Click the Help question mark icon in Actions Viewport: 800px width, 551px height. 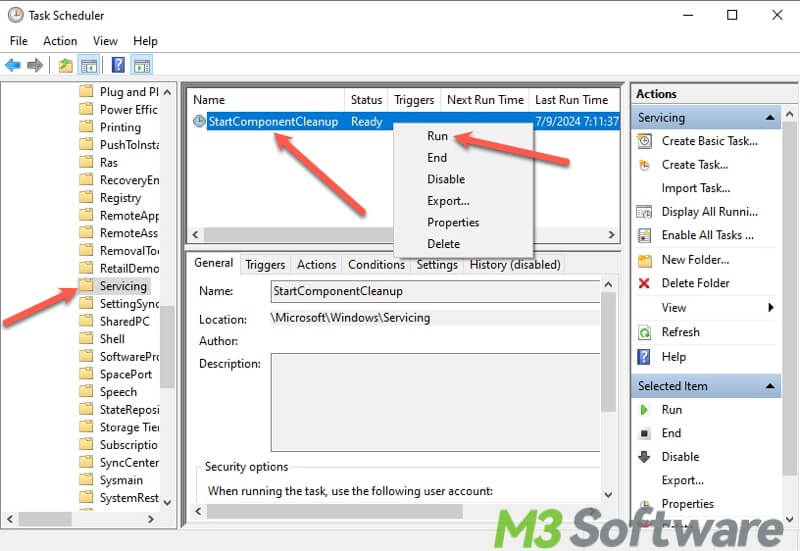644,357
